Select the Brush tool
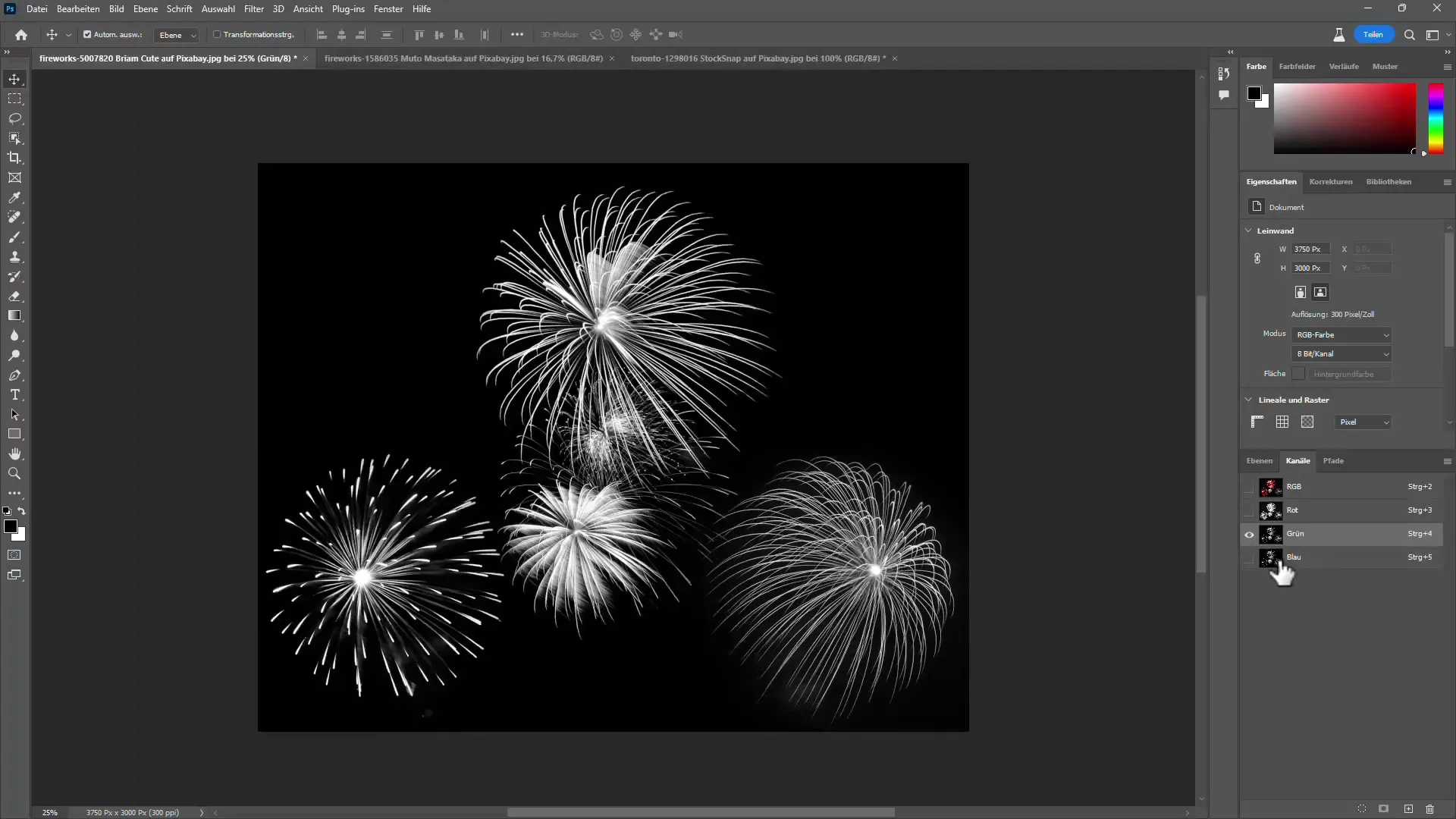Image resolution: width=1456 pixels, height=819 pixels. (14, 237)
